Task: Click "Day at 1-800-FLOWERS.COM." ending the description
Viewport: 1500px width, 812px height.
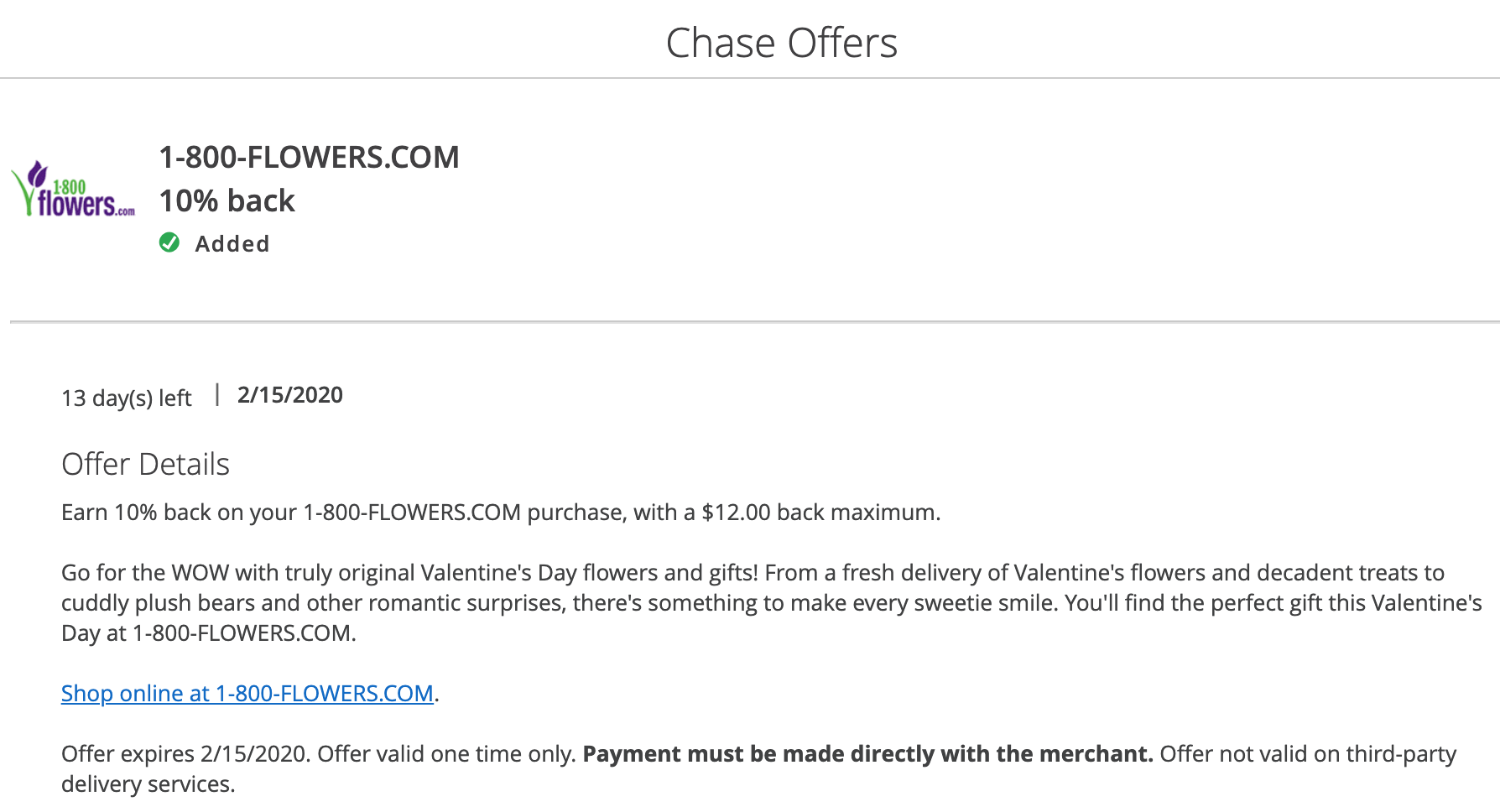Action: [208, 633]
